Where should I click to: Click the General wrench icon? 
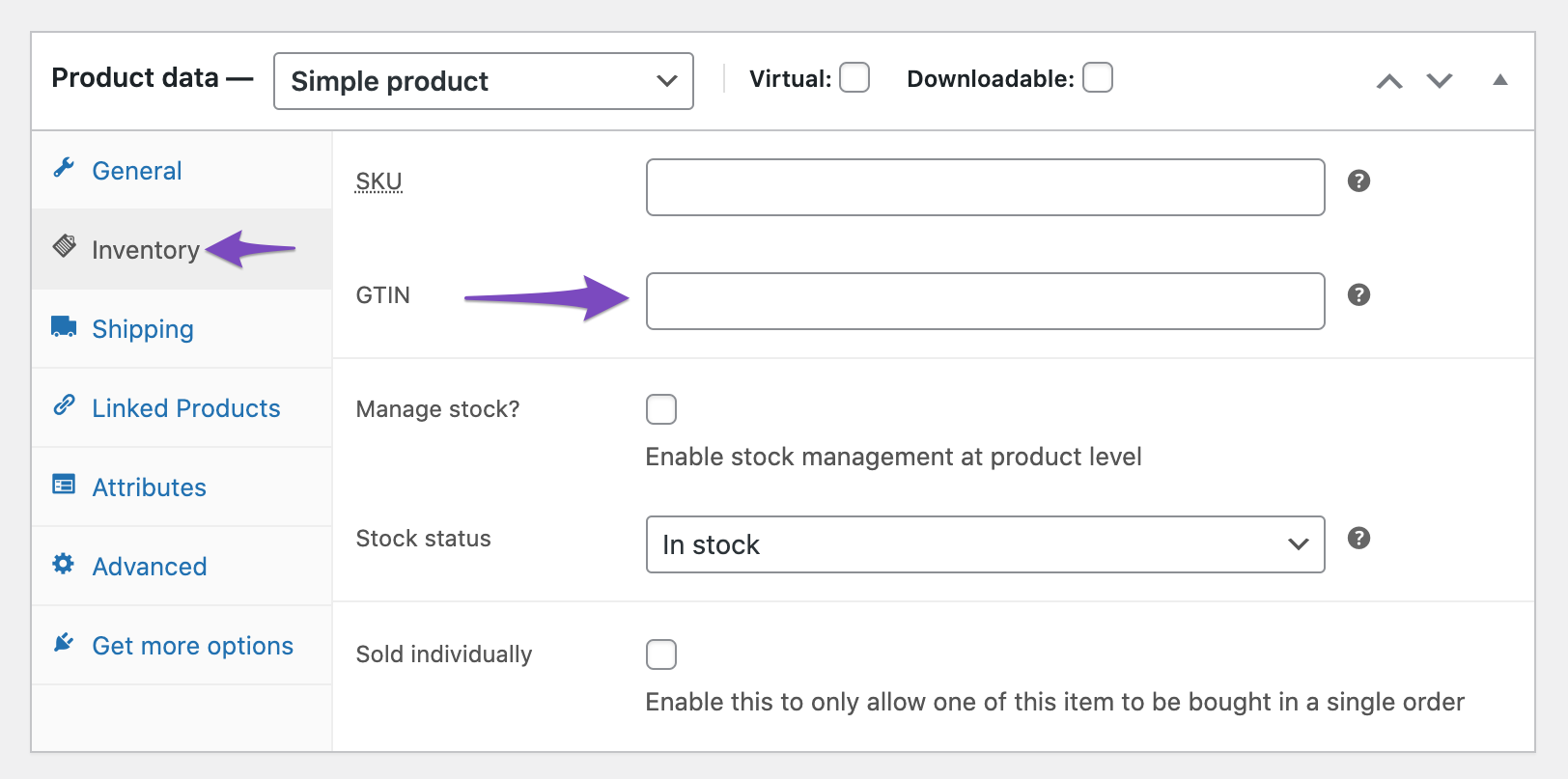pos(64,168)
